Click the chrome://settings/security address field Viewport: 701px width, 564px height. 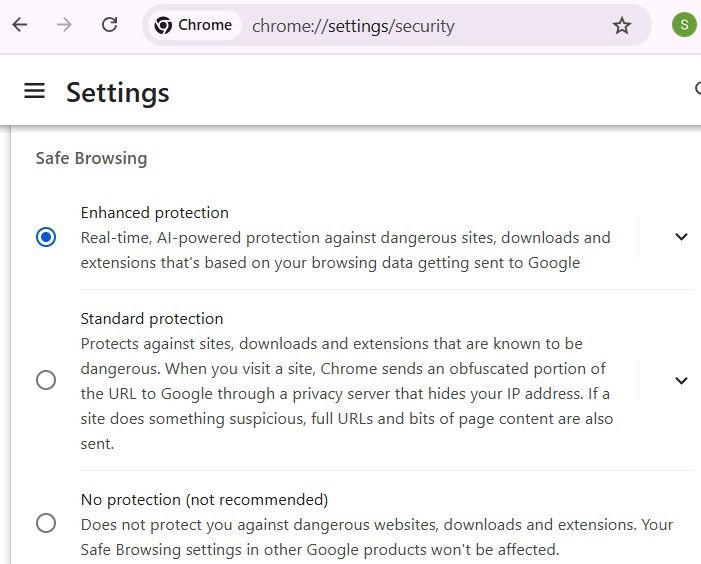(x=400, y=26)
